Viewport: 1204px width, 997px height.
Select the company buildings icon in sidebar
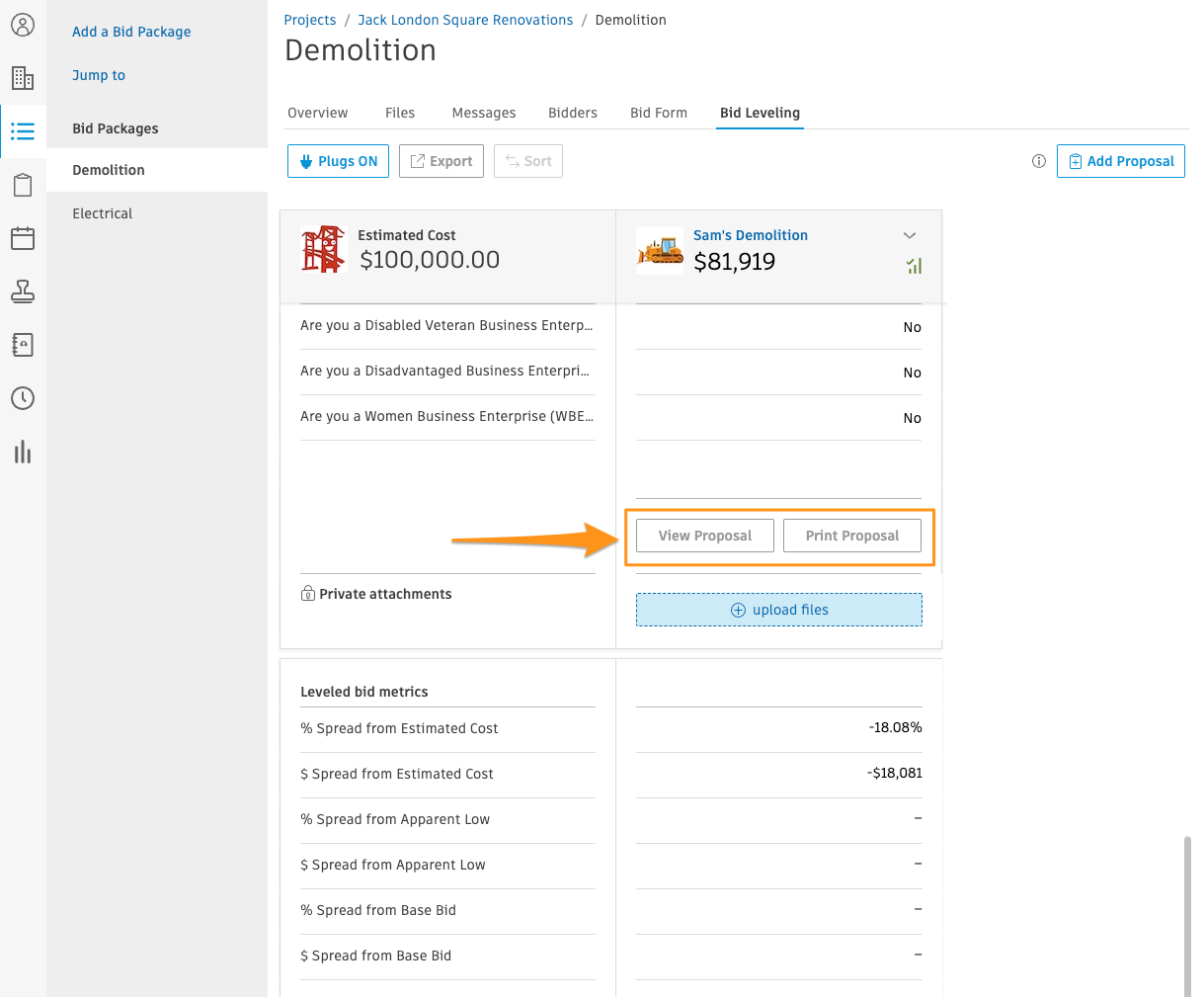(23, 76)
